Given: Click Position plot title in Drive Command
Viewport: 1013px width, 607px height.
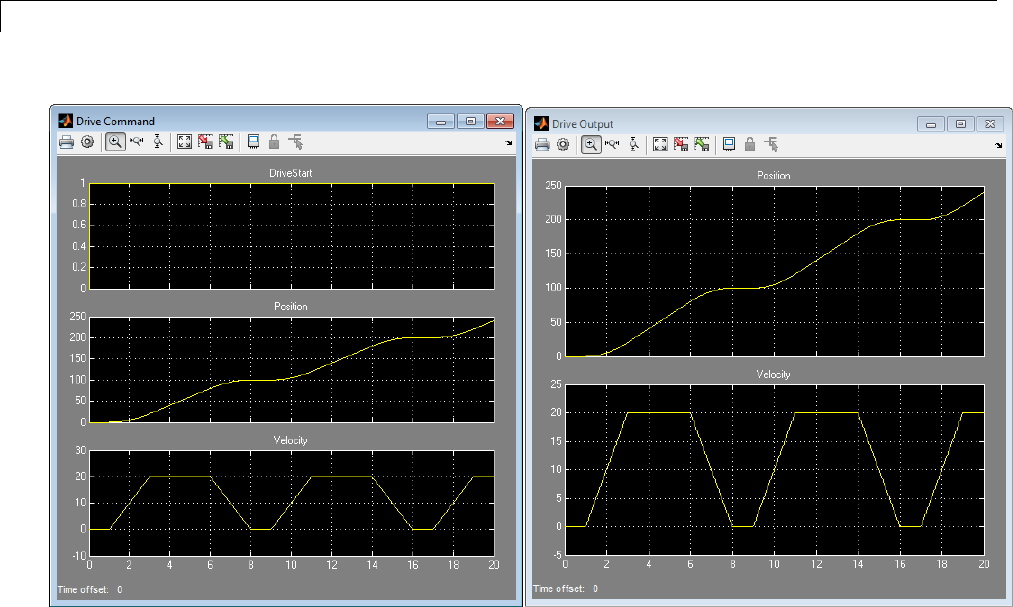Looking at the screenshot, I should 291,306.
